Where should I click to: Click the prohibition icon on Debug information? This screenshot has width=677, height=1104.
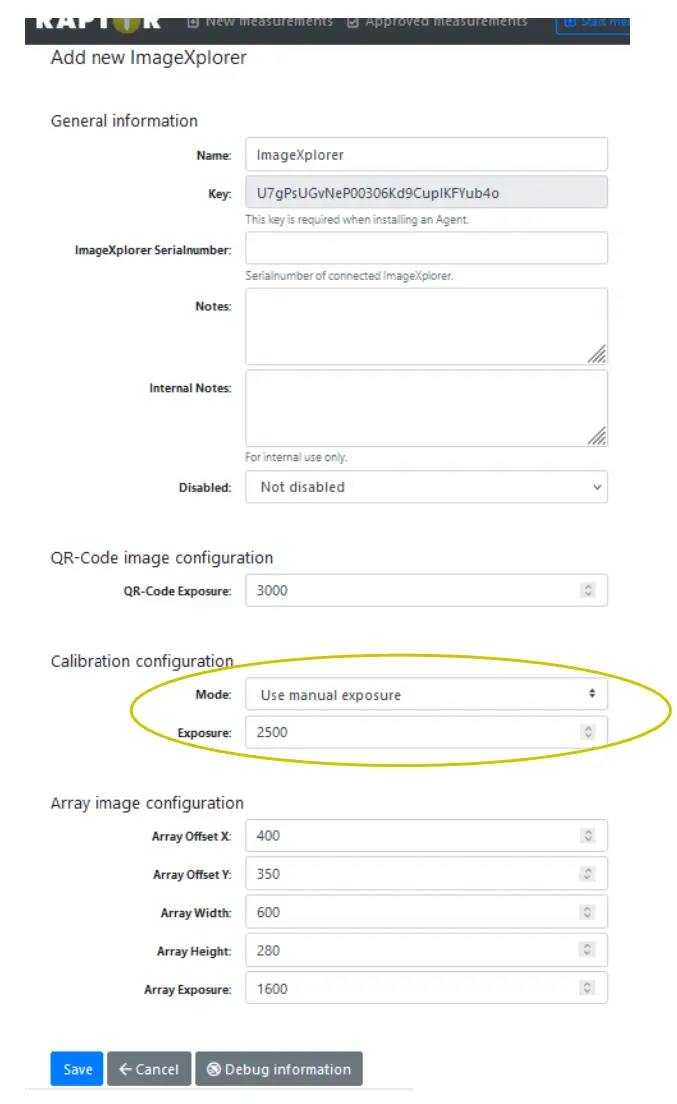213,1068
